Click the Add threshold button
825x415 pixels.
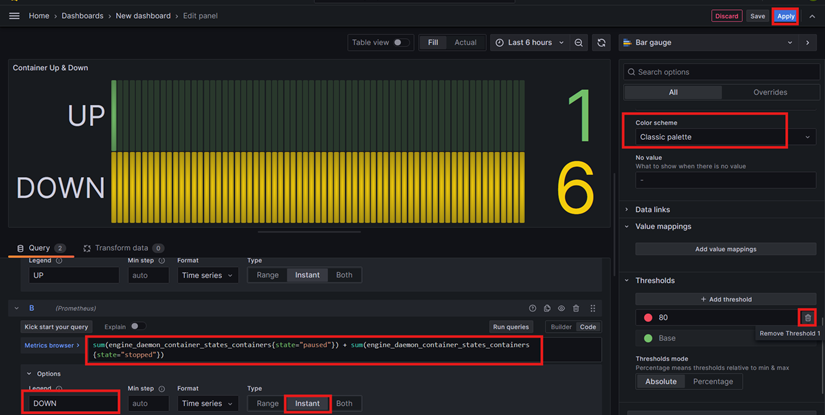coord(726,299)
